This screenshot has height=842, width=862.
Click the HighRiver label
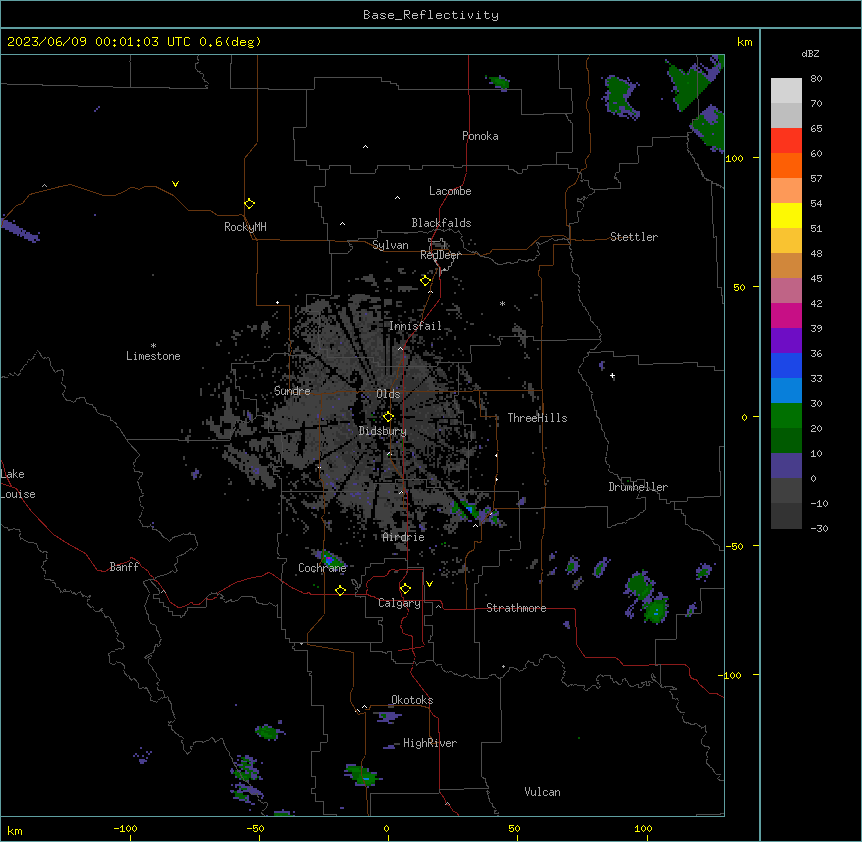click(x=430, y=743)
